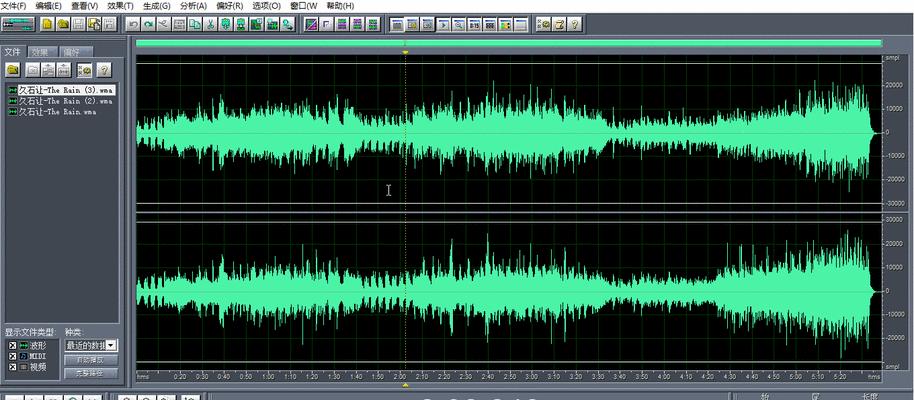Toggle the 波形 waveform file type checkbox

(x=13, y=346)
